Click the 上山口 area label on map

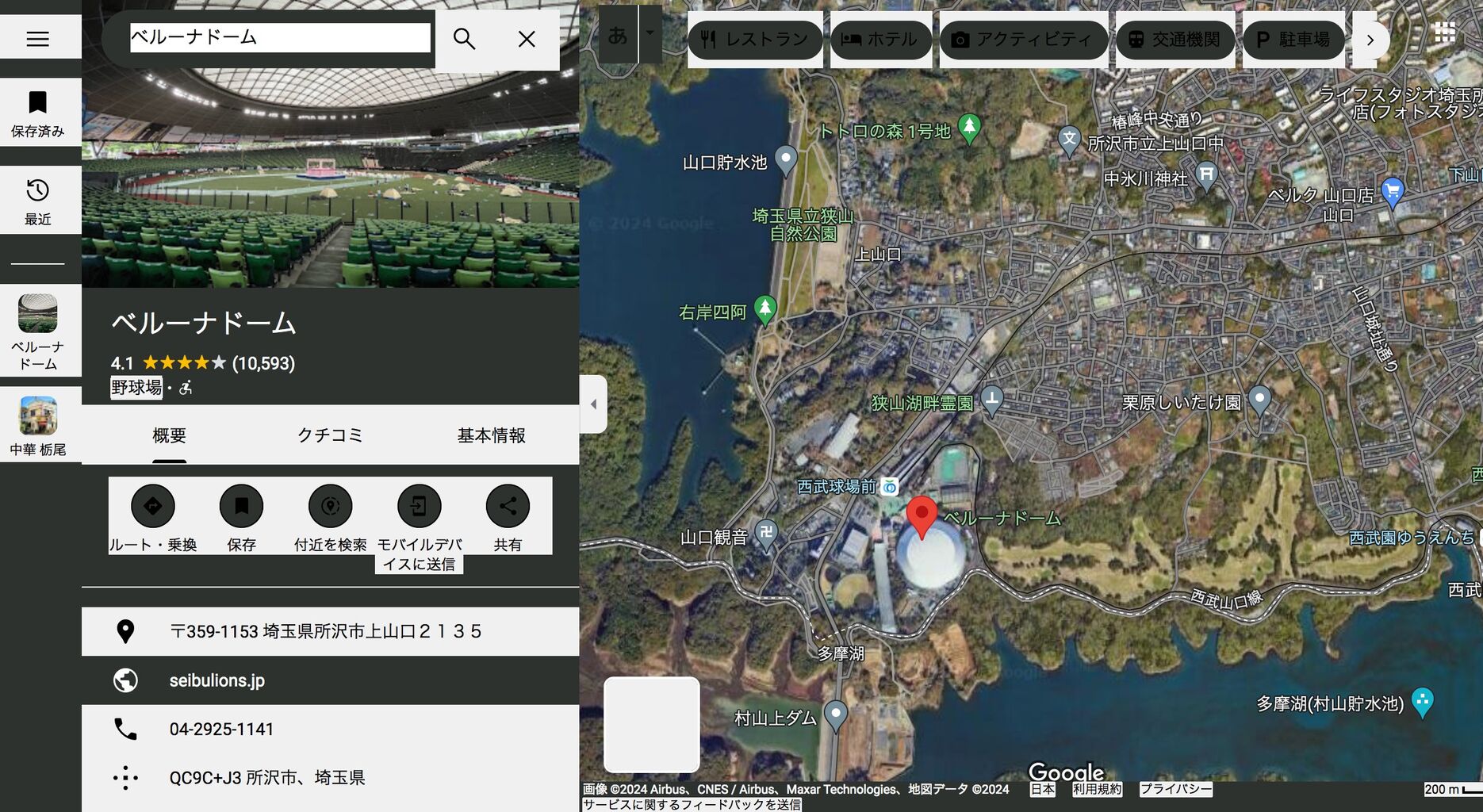click(877, 255)
